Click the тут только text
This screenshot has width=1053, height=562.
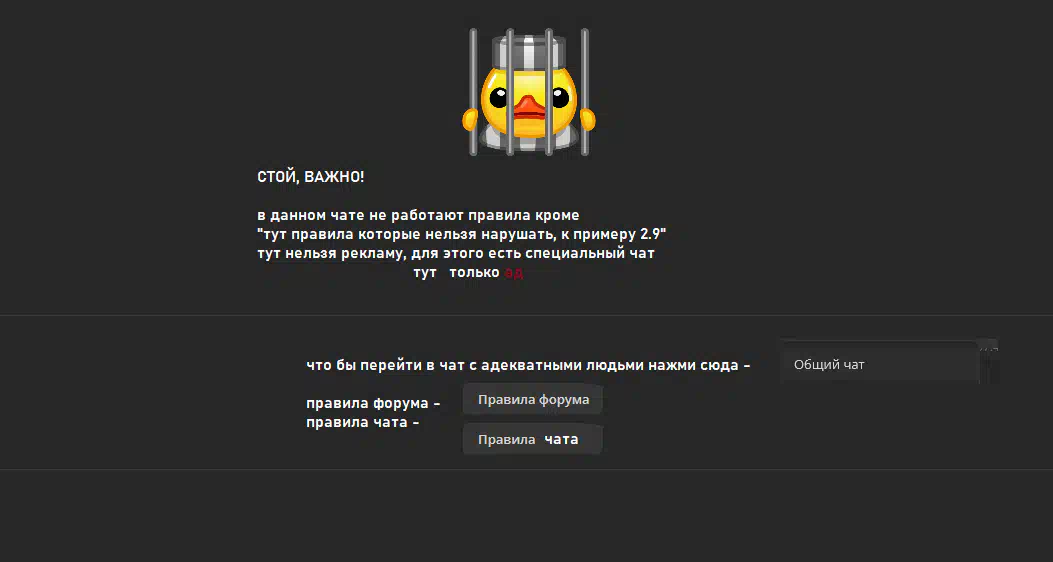457,273
